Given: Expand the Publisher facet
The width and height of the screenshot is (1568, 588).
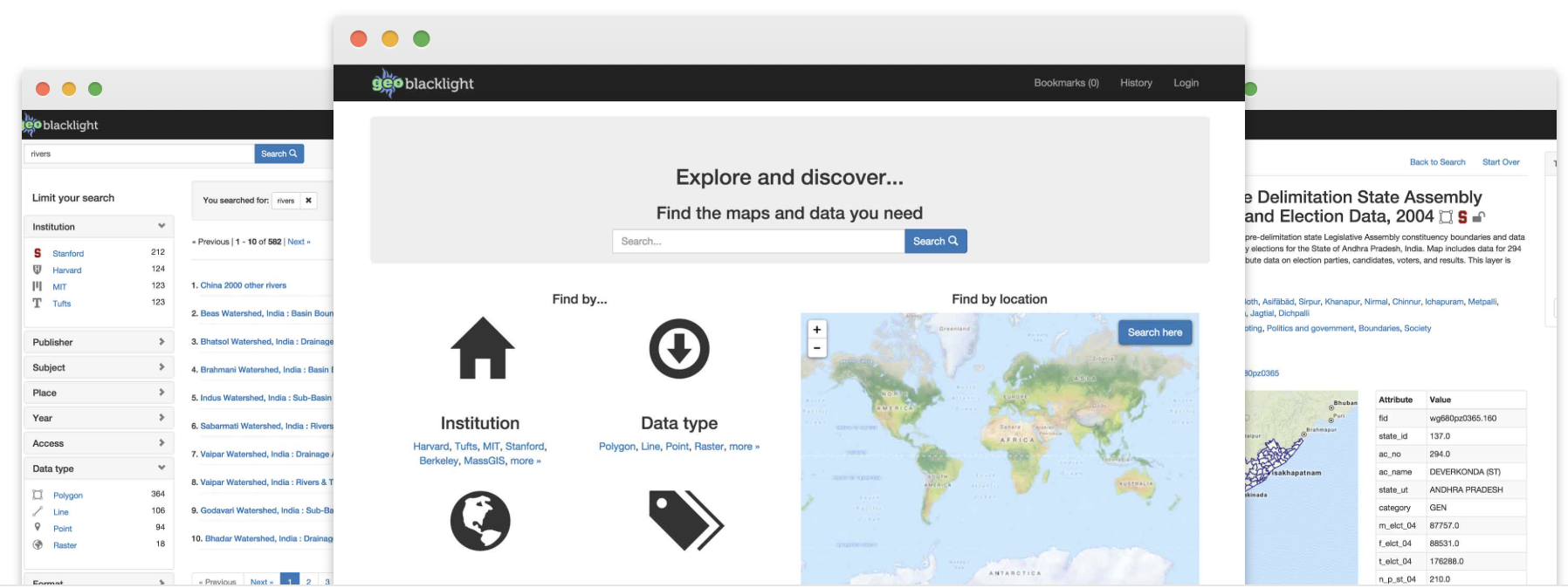Looking at the screenshot, I should (98, 342).
